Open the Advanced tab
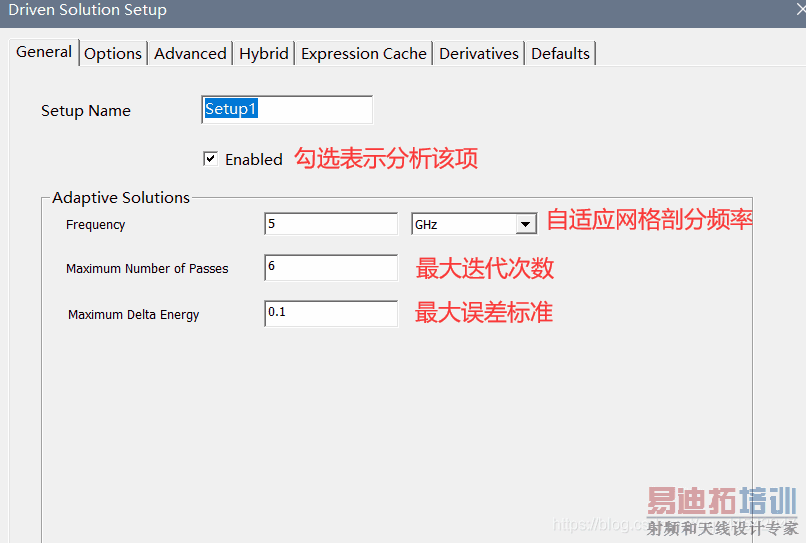 click(x=190, y=53)
